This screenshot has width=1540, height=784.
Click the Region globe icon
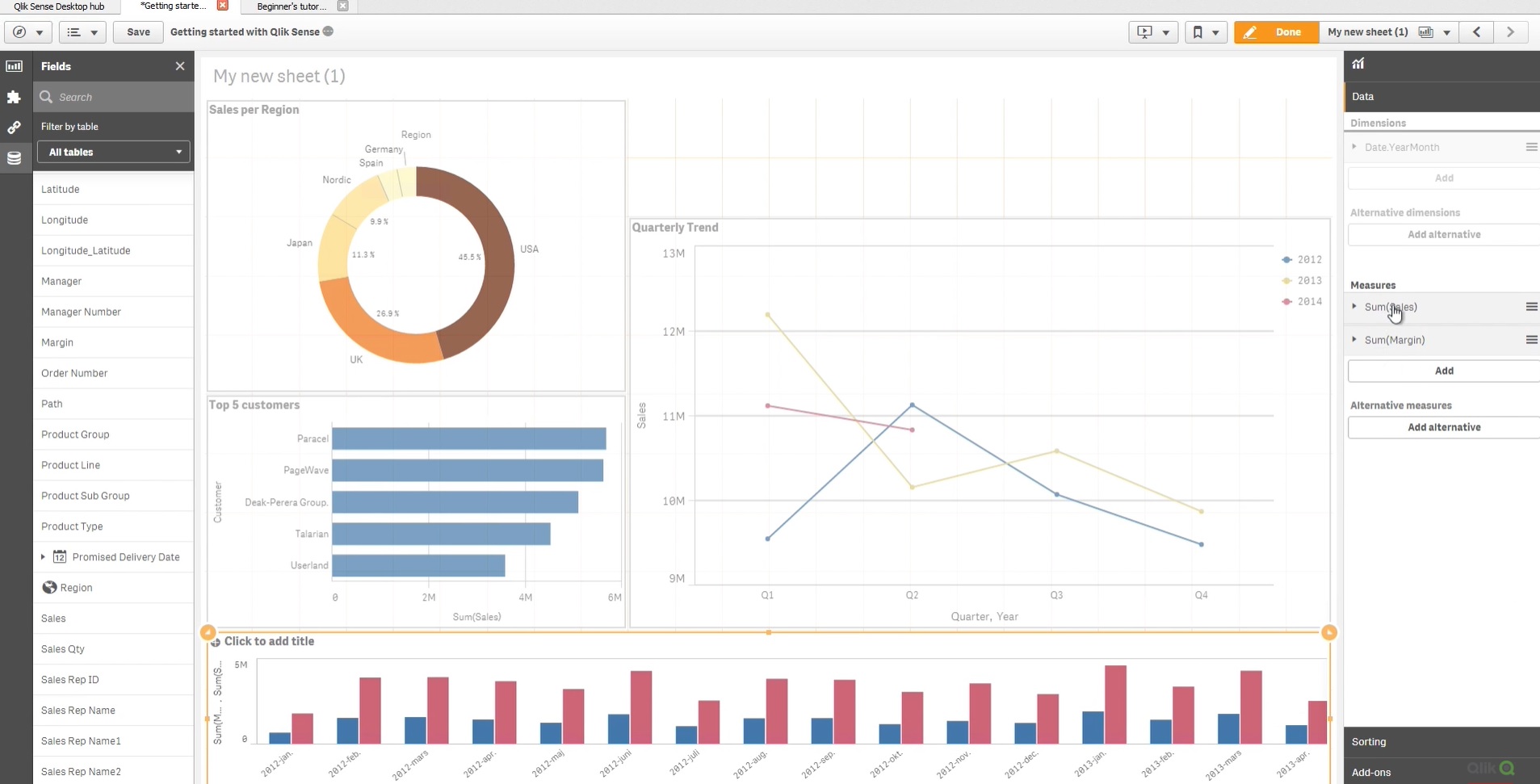[49, 587]
